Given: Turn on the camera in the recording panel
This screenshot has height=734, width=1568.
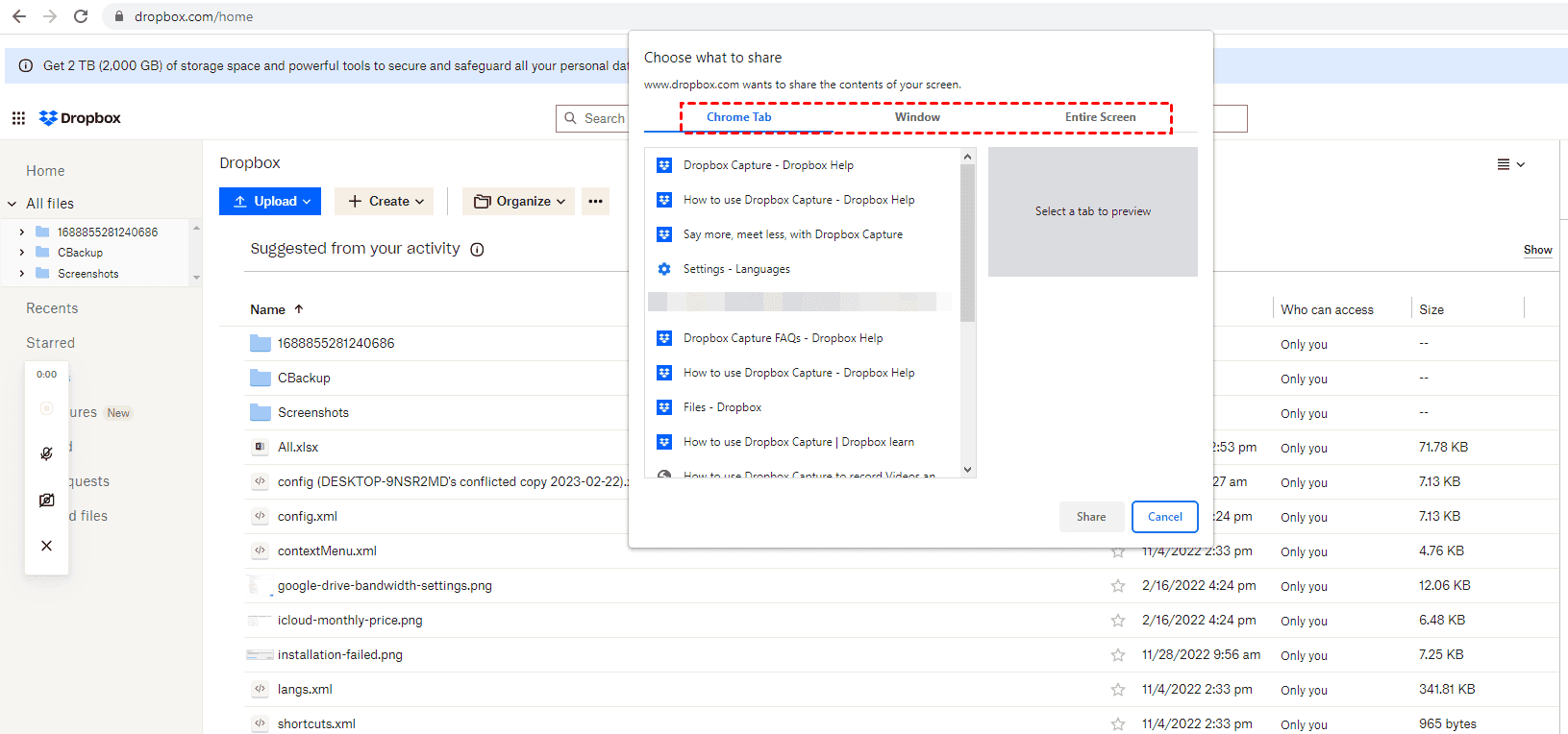Looking at the screenshot, I should pos(46,501).
